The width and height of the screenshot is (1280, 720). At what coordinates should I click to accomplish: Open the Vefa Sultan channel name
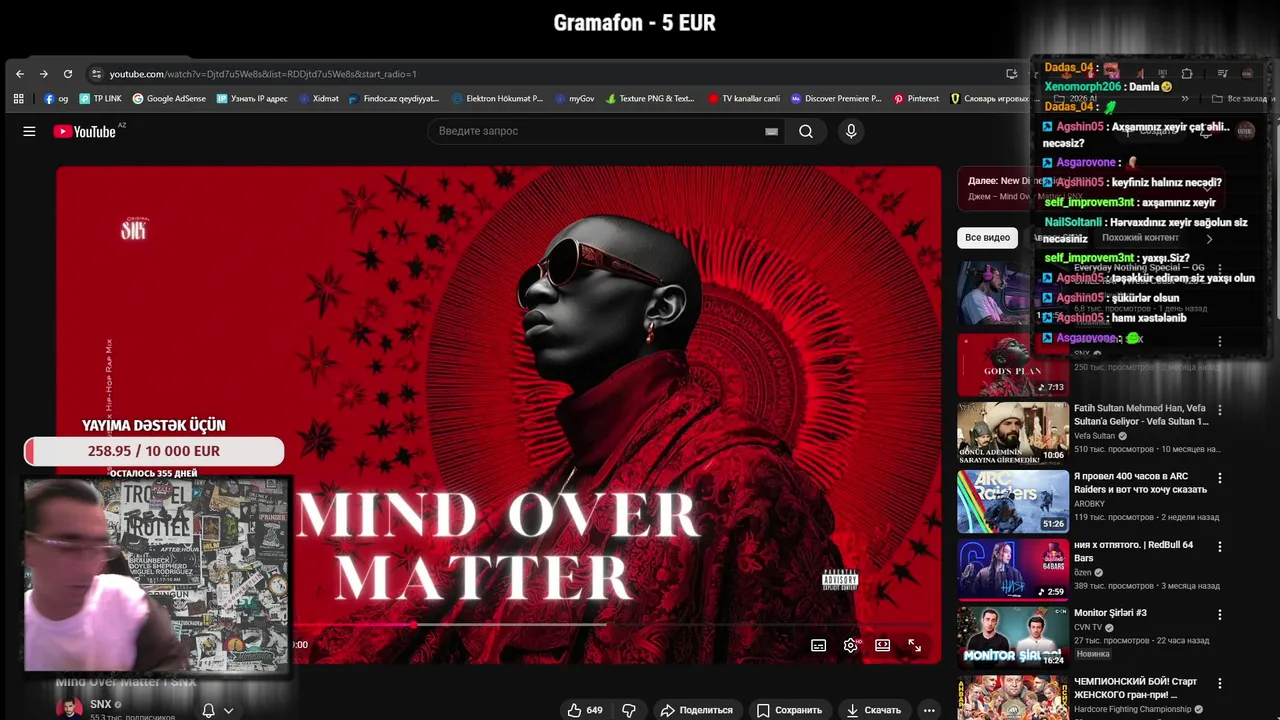click(1094, 436)
